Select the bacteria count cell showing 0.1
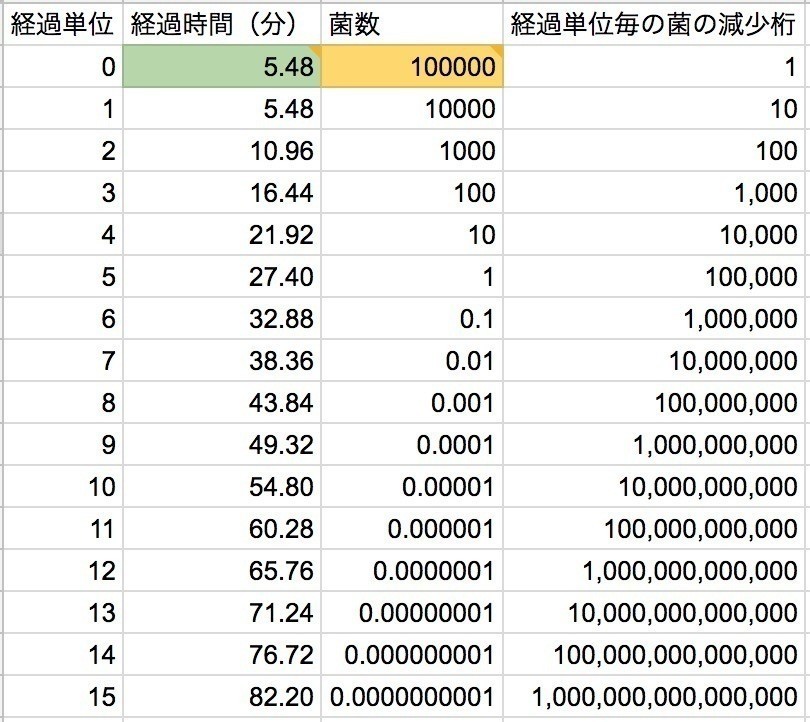810x722 pixels. [412, 319]
